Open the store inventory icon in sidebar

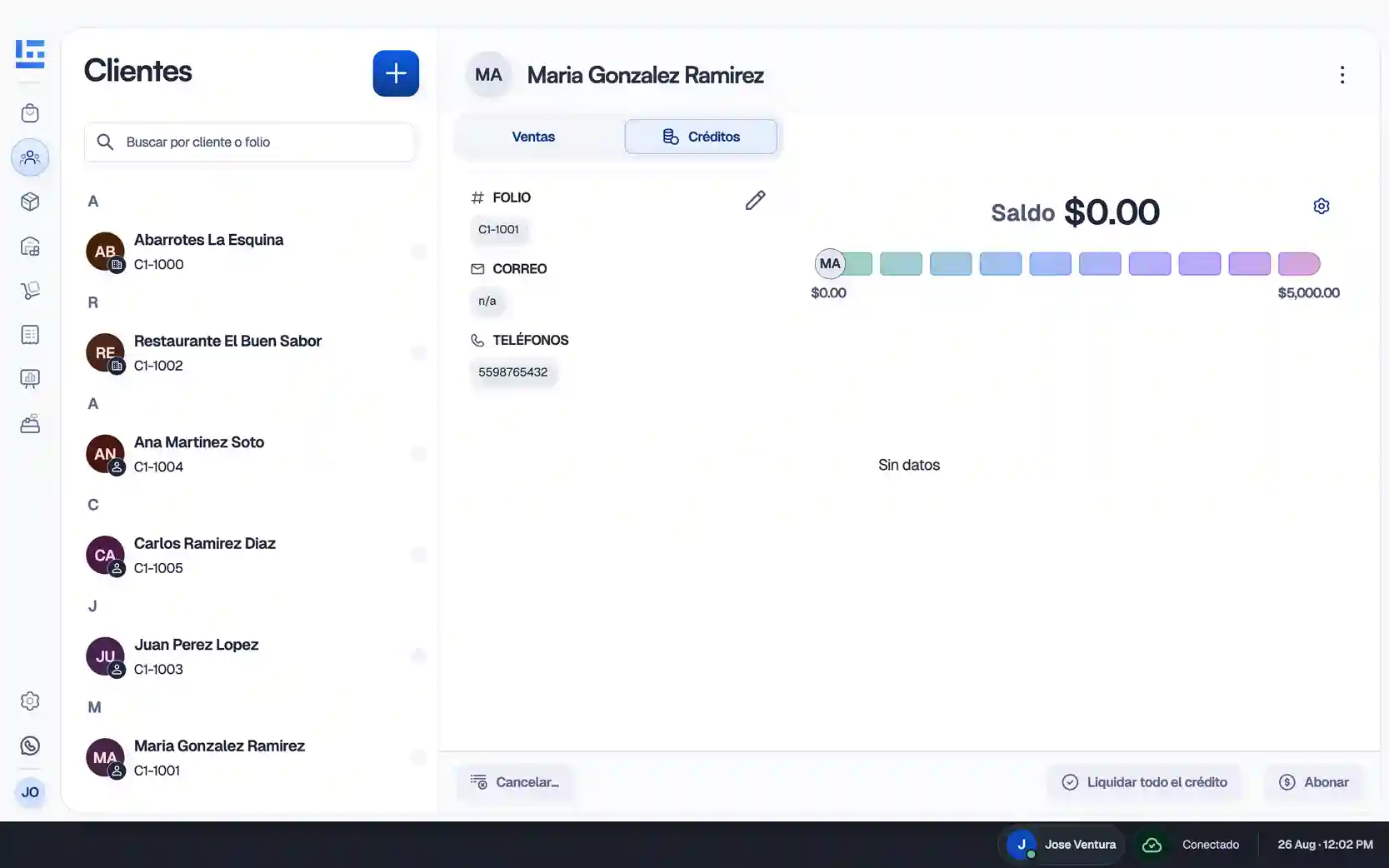coord(30,247)
